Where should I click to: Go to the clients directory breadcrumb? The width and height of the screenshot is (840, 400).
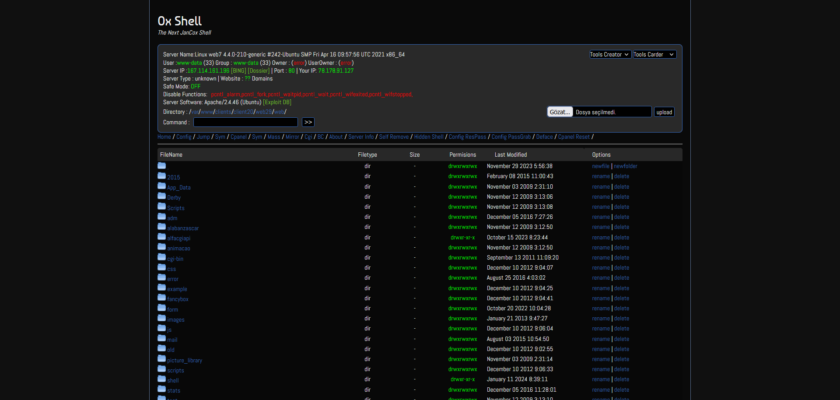pos(223,112)
